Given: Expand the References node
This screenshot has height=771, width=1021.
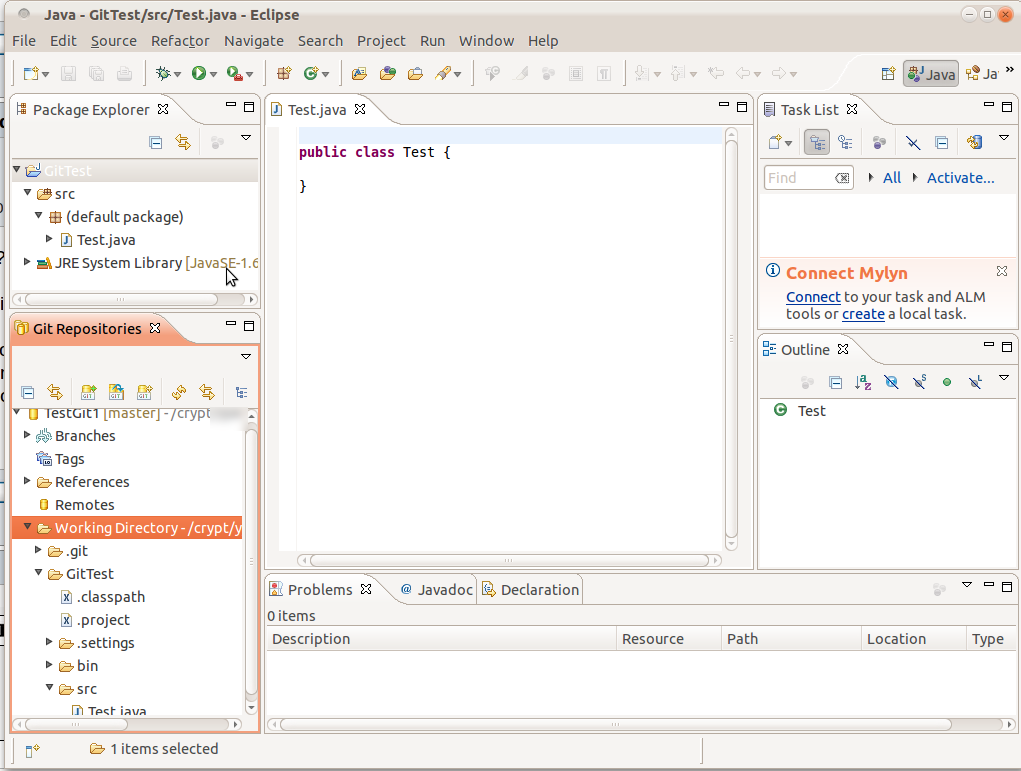Looking at the screenshot, I should click(x=27, y=481).
